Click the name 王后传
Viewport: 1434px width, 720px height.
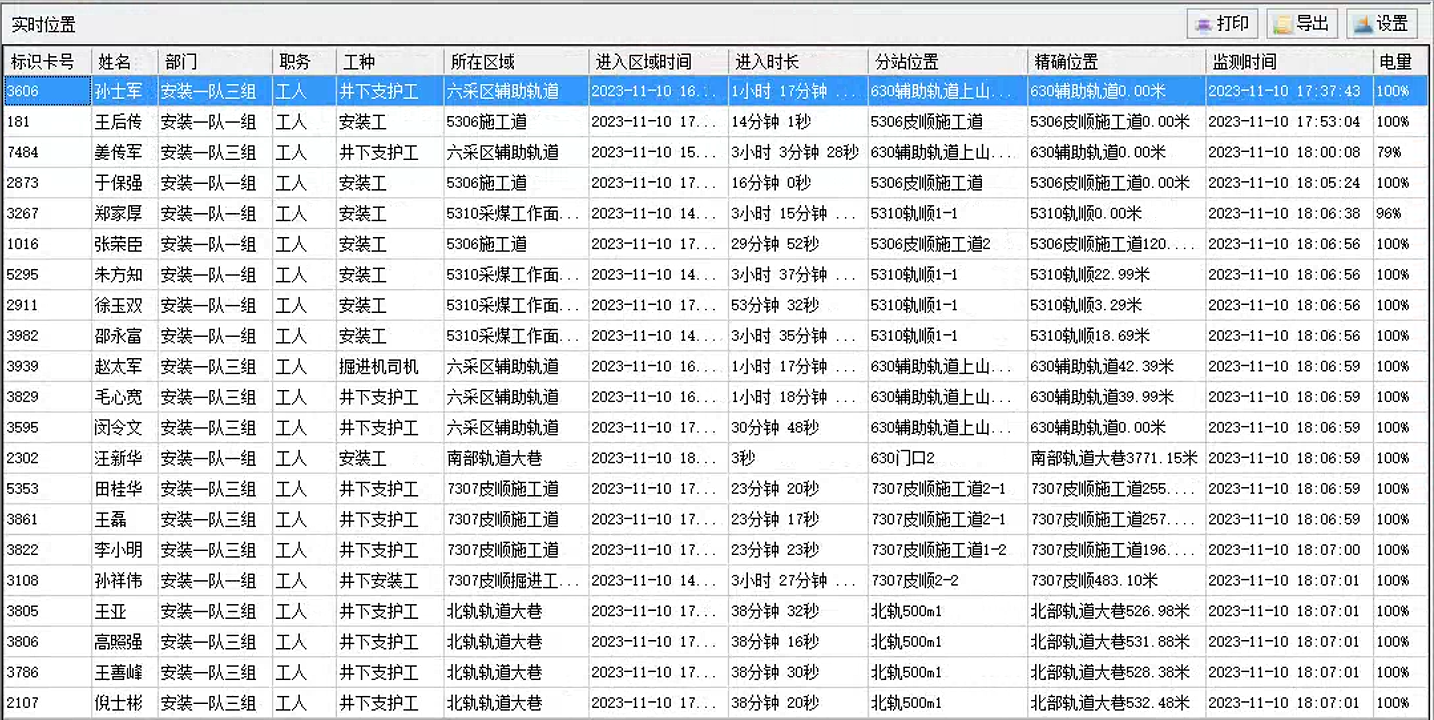118,122
